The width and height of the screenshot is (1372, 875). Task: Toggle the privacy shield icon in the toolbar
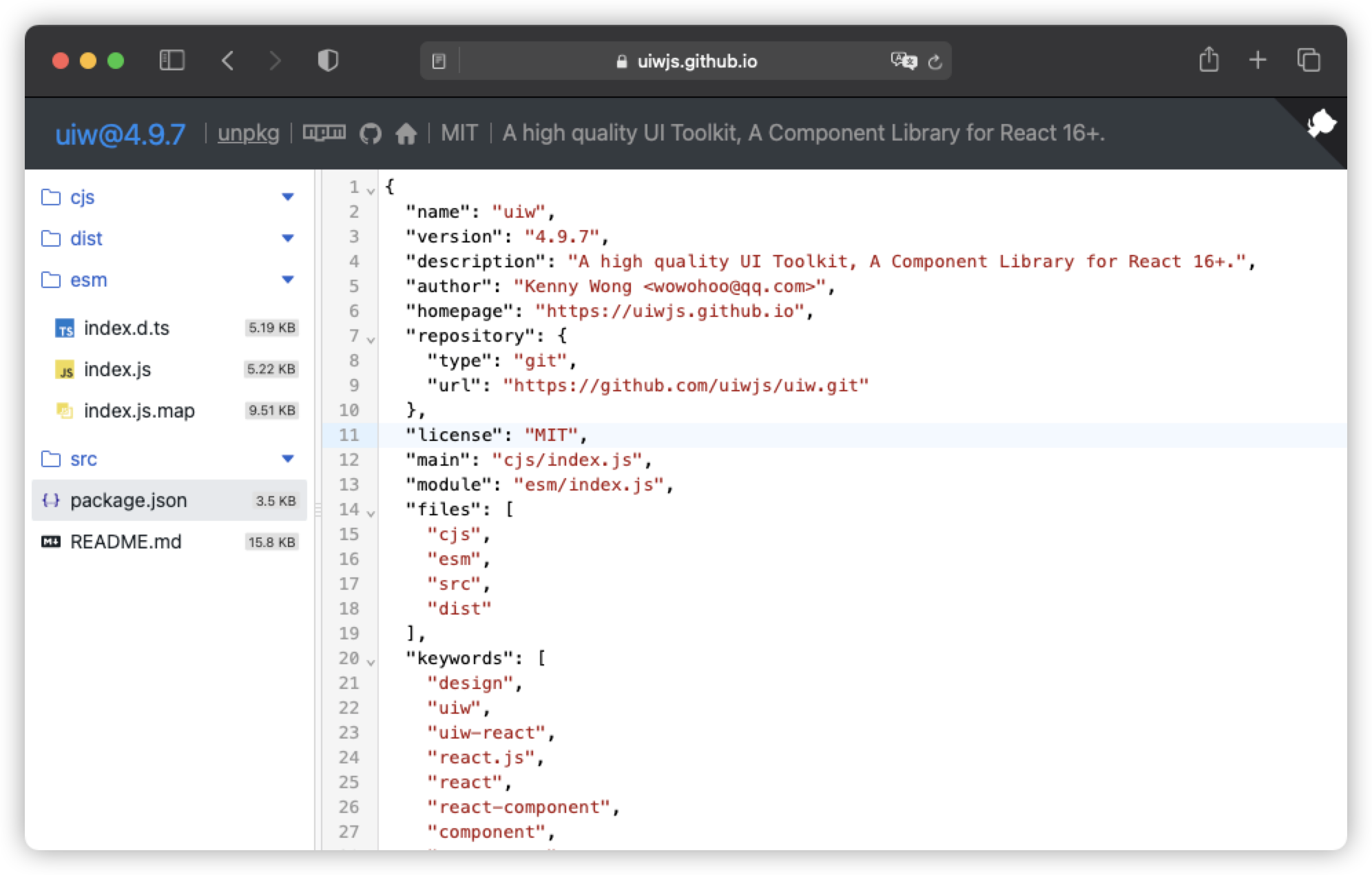pyautogui.click(x=329, y=61)
